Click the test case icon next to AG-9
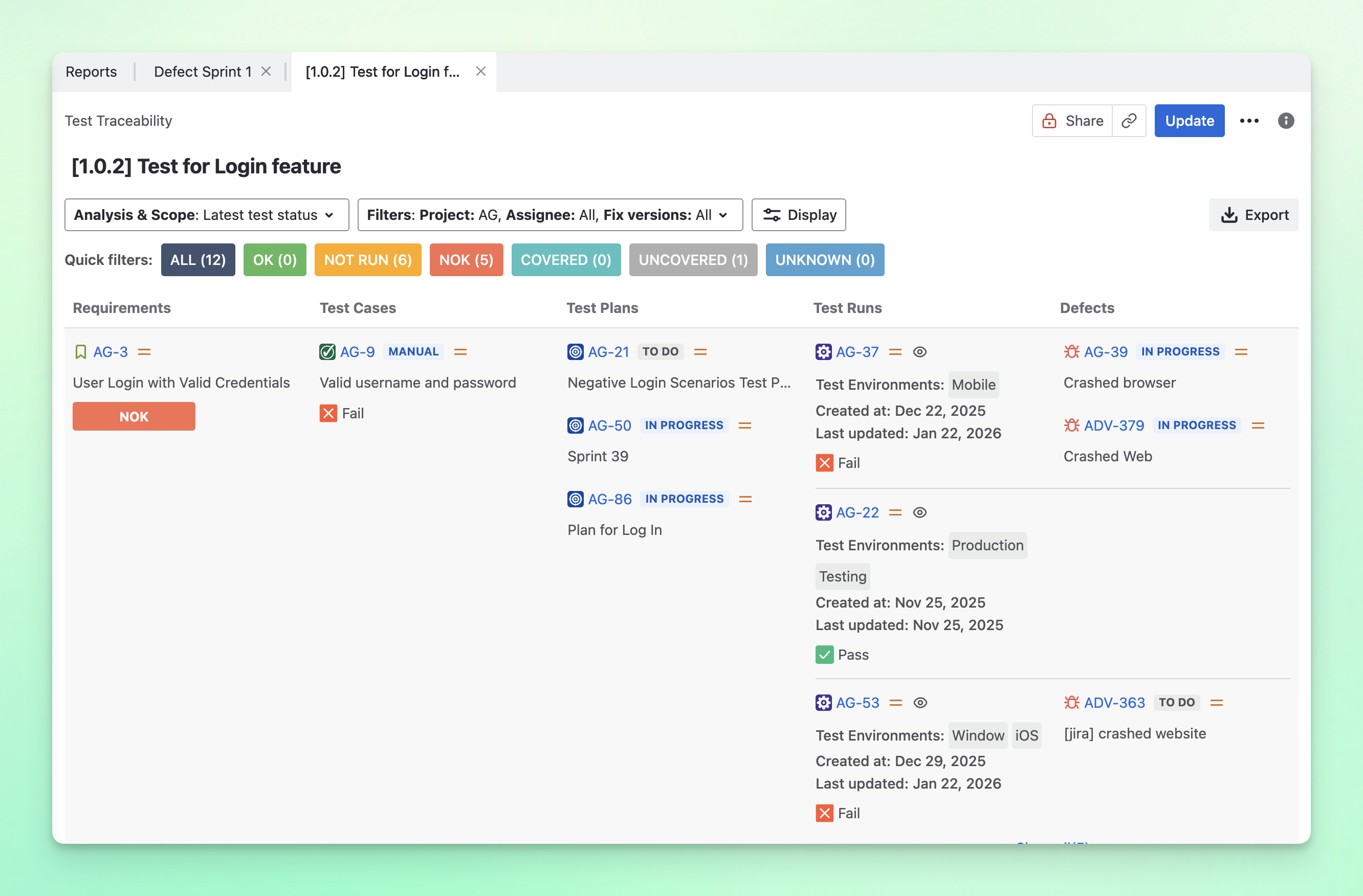Image resolution: width=1363 pixels, height=896 pixels. 327,351
